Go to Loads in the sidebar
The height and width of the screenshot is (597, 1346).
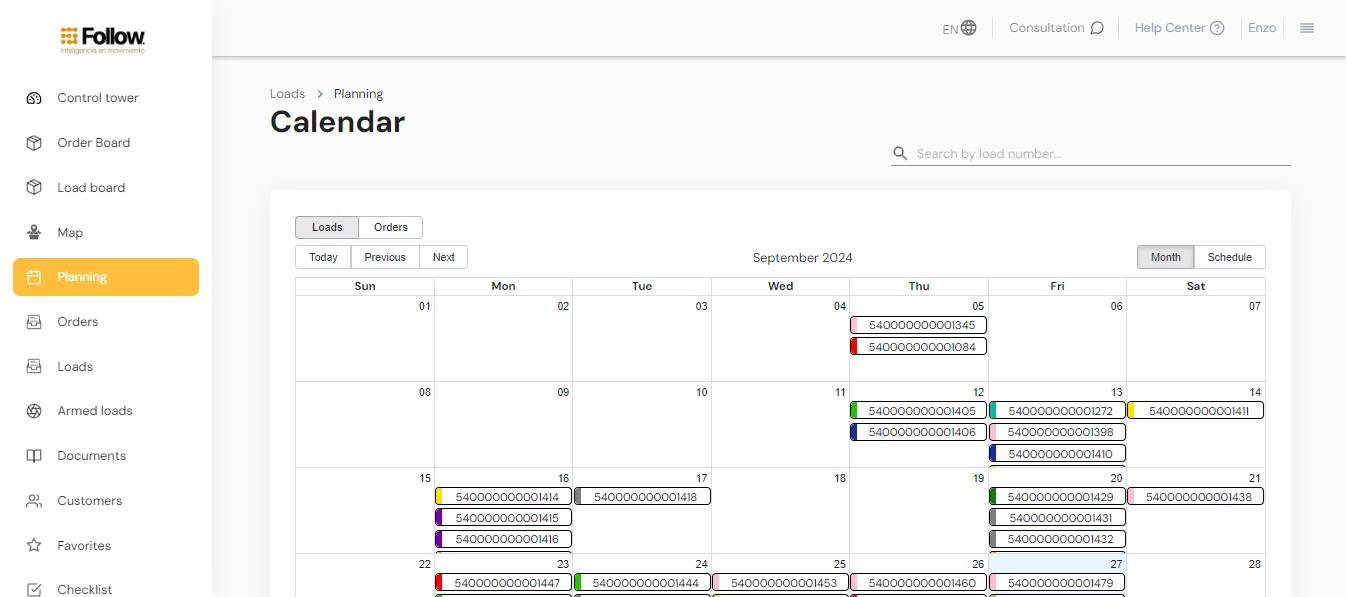[75, 367]
